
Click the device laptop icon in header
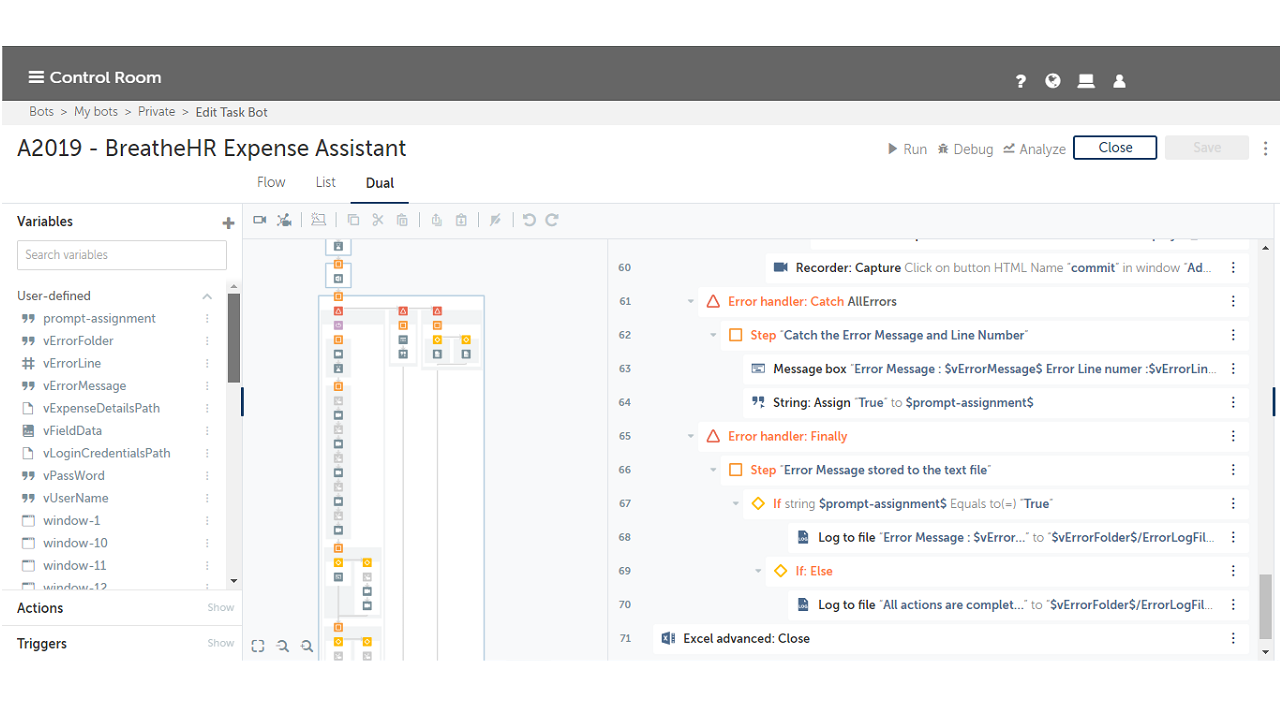[1086, 81]
